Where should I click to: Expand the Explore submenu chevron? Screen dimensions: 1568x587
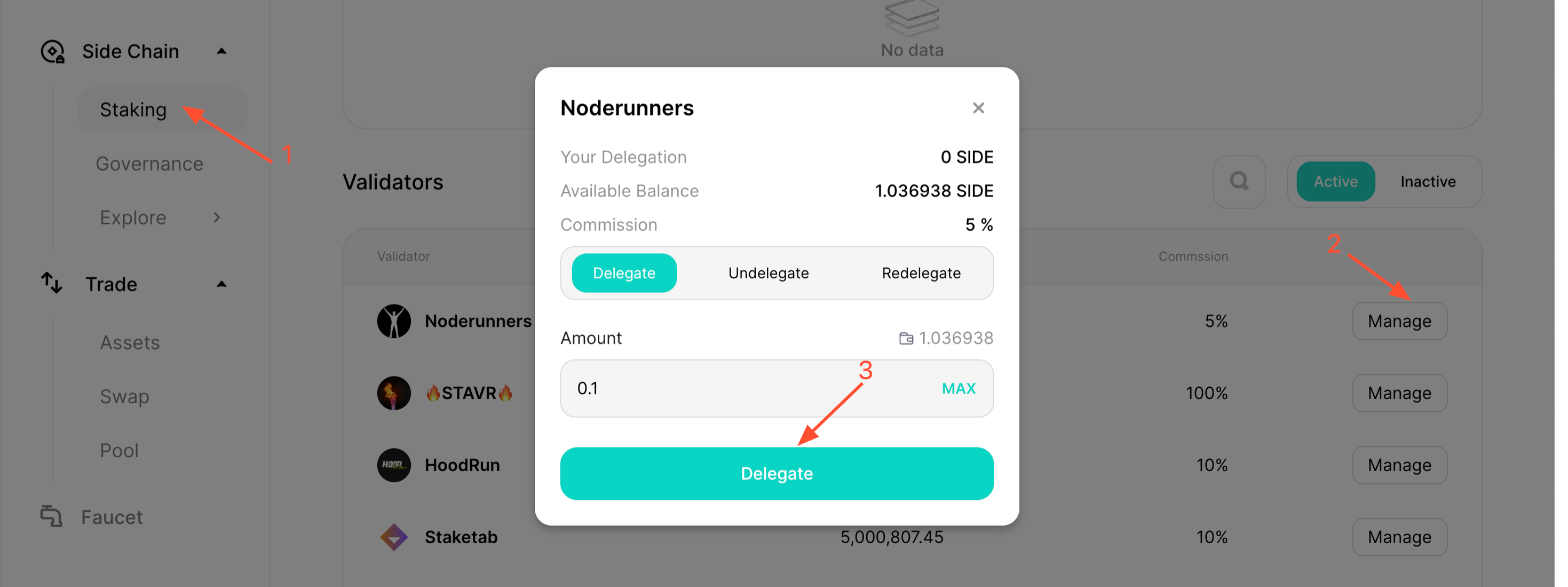[x=217, y=217]
